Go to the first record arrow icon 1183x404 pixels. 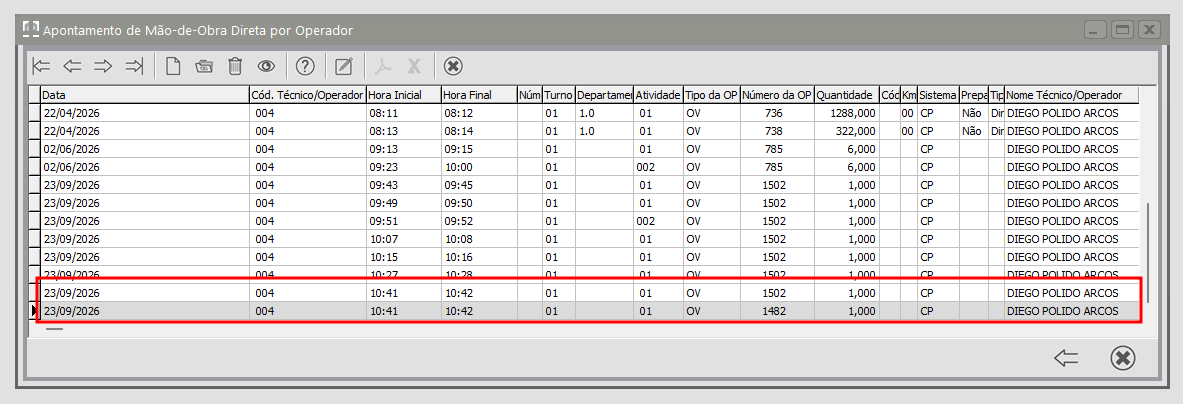point(41,66)
